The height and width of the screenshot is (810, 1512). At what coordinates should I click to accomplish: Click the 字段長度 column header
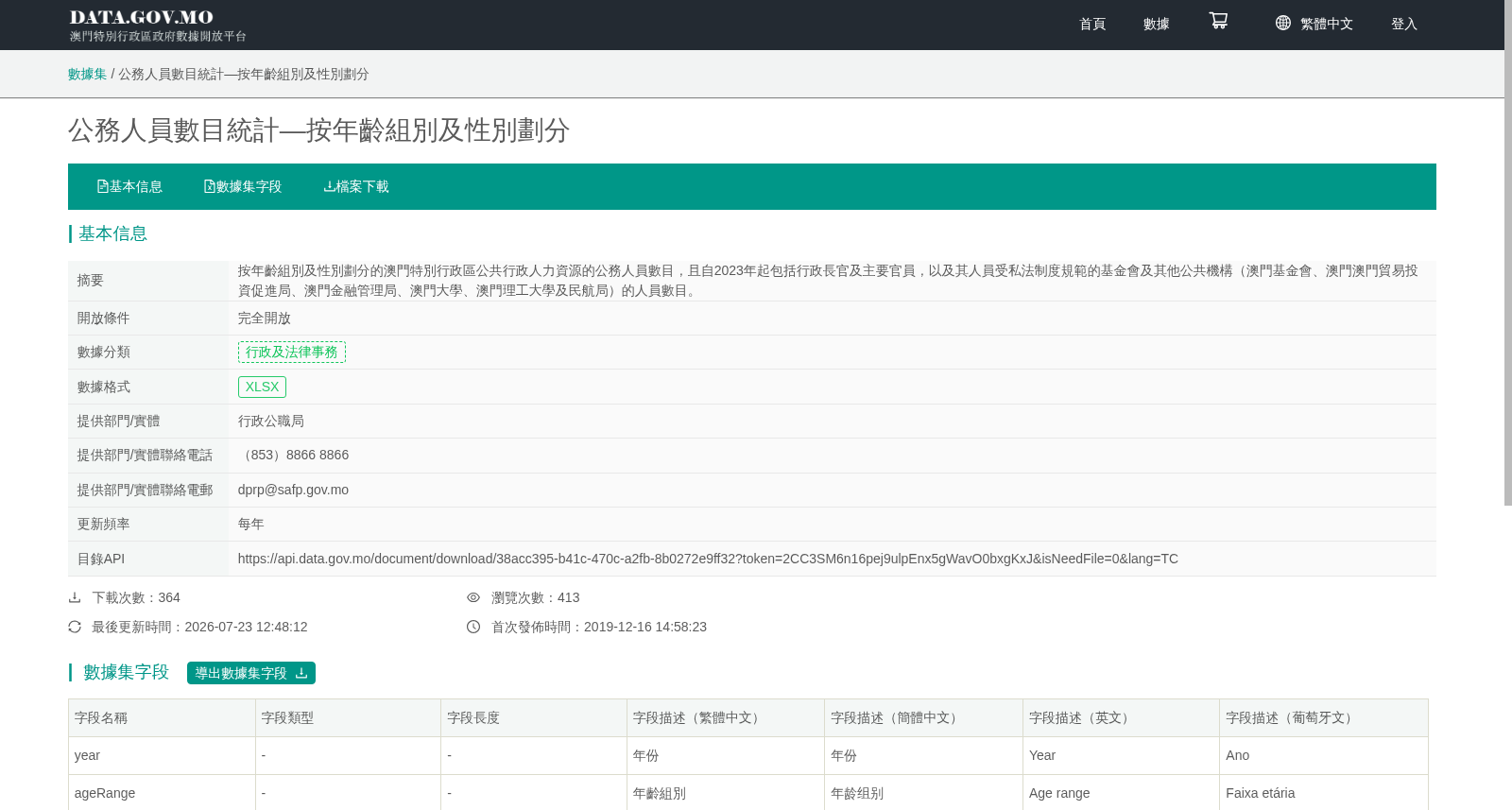point(534,718)
